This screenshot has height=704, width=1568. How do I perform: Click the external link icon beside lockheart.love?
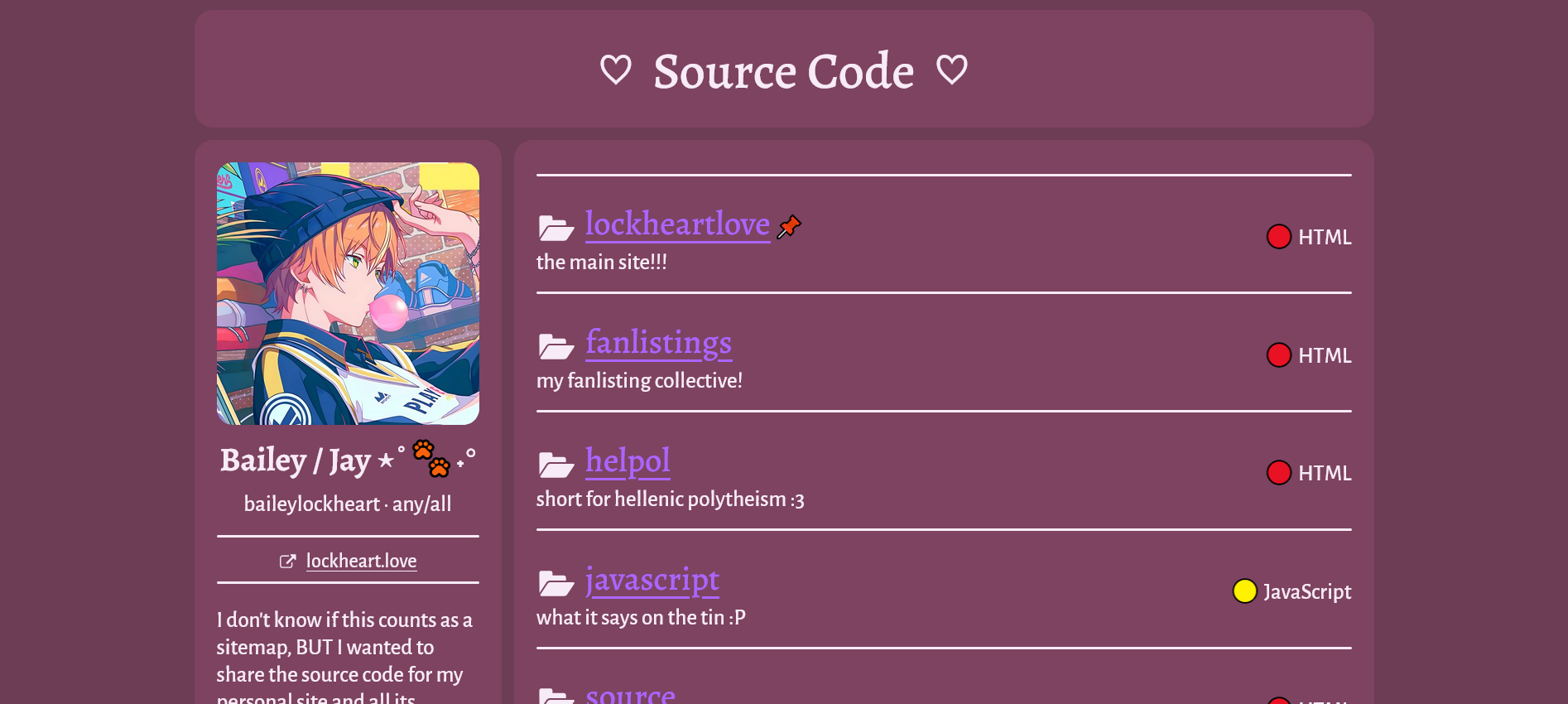pos(287,562)
